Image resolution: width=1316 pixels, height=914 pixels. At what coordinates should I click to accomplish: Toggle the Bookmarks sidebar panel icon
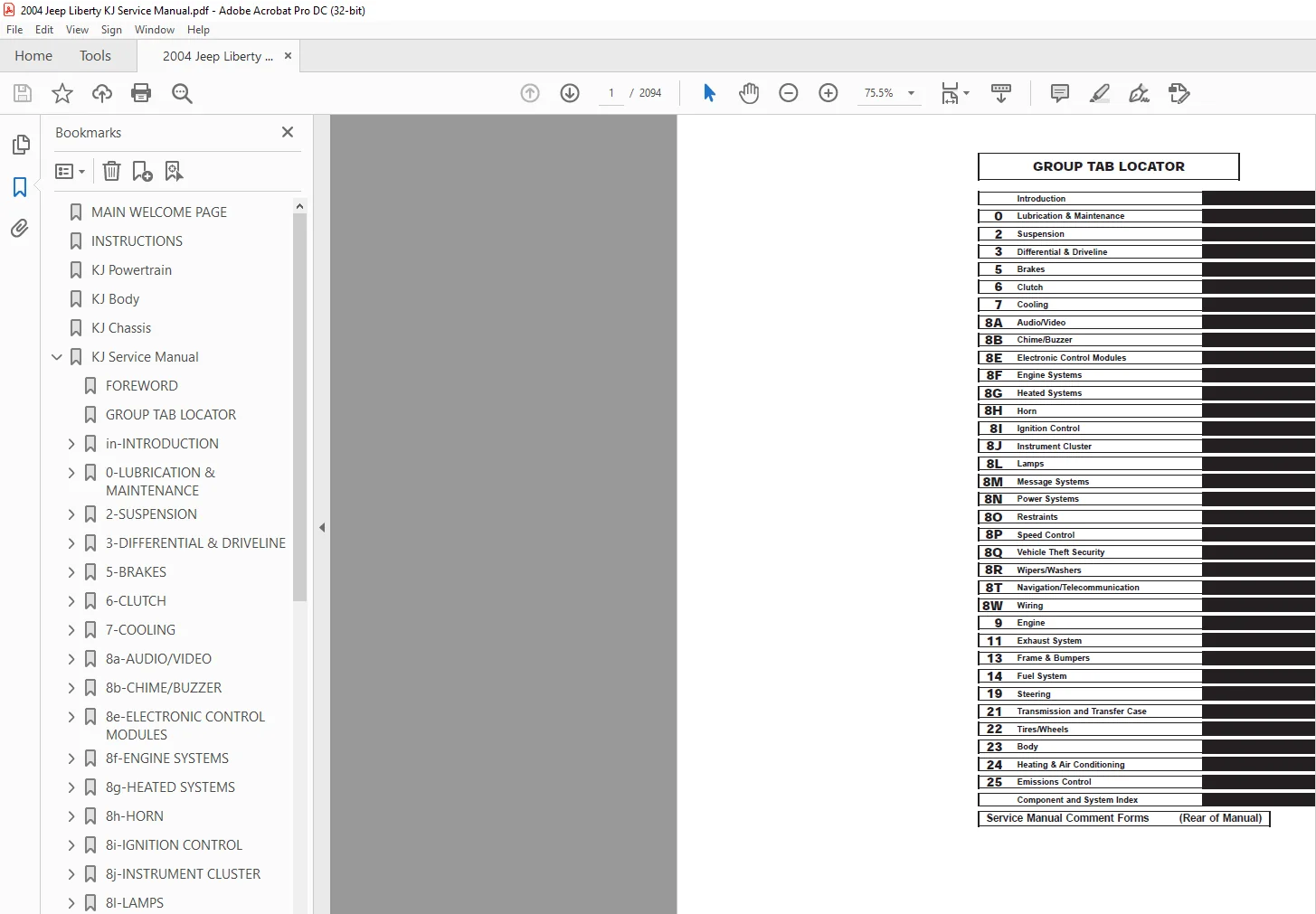[20, 187]
